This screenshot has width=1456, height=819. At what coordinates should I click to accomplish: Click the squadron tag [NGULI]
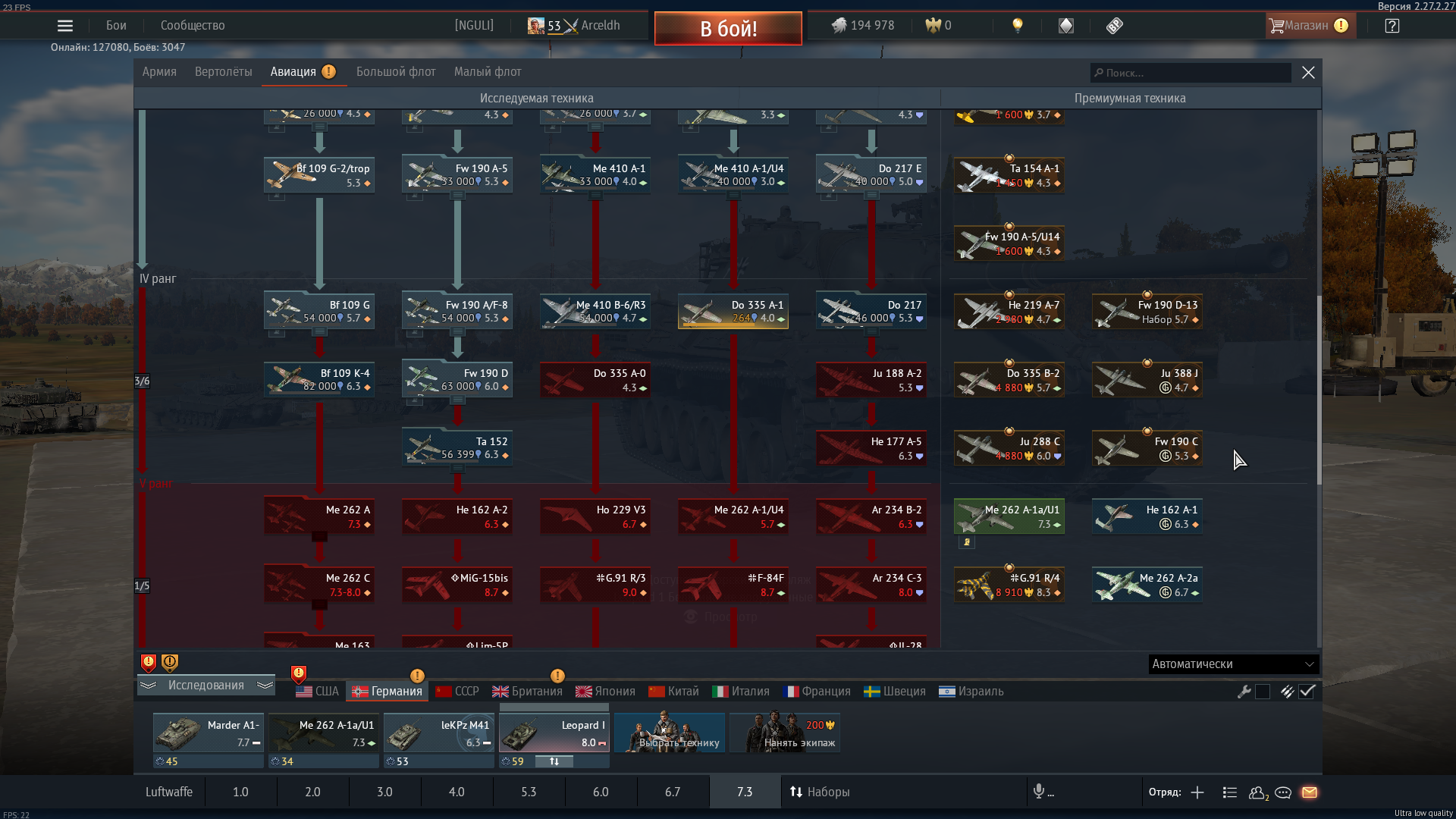474,26
